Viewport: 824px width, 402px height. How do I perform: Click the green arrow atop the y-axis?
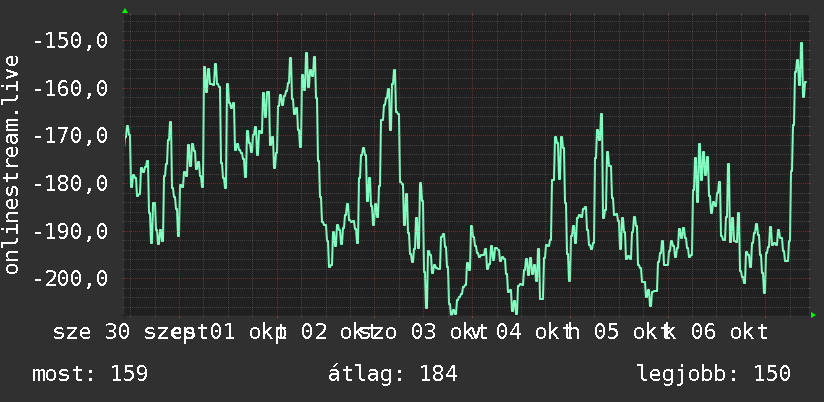[x=125, y=11]
